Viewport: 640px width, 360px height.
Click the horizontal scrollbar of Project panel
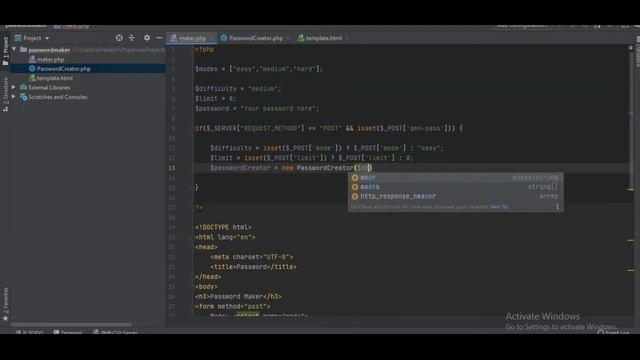click(71, 325)
